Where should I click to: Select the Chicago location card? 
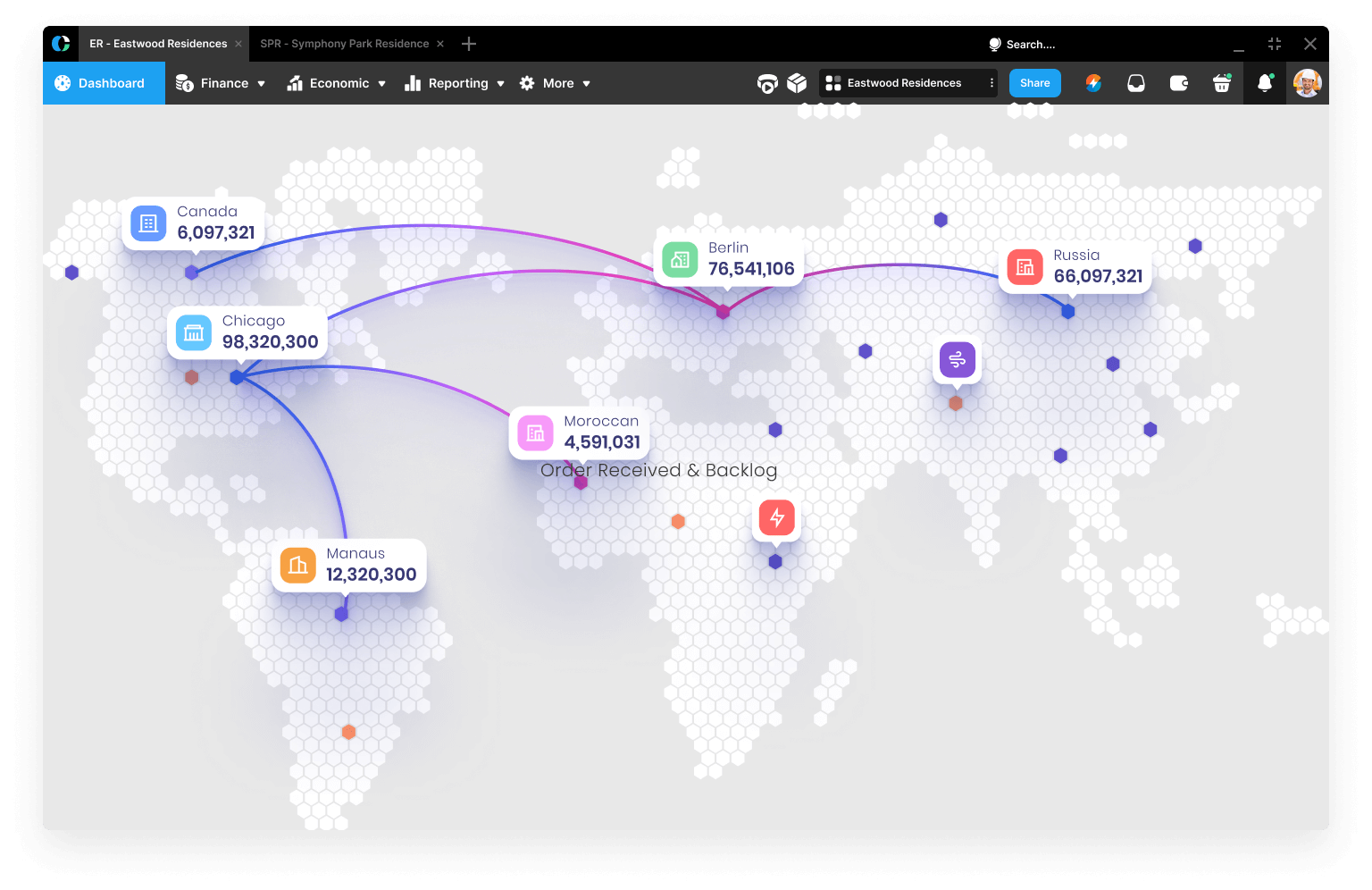pyautogui.click(x=247, y=332)
